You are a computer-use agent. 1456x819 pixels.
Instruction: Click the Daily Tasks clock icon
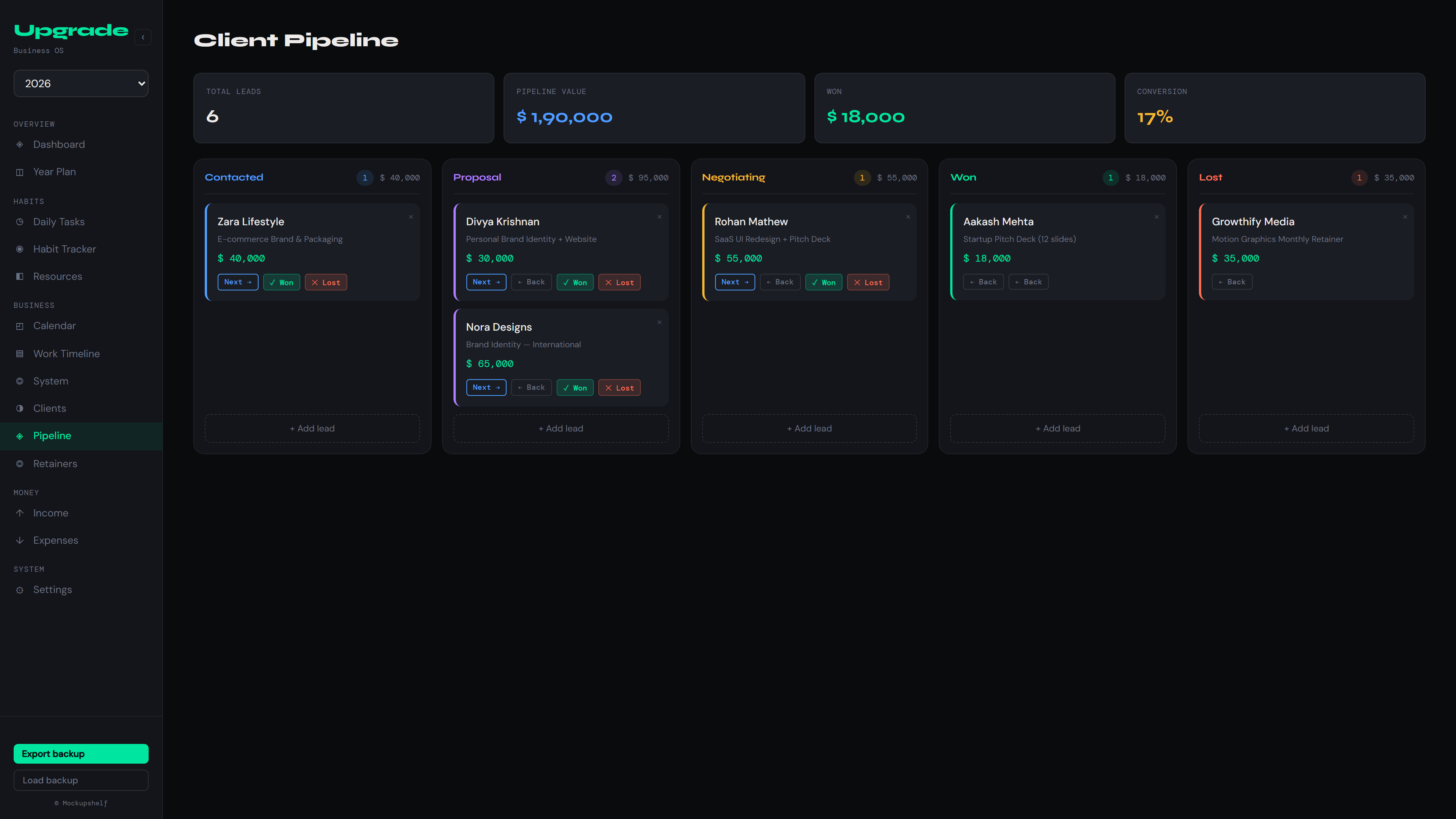pos(20,221)
